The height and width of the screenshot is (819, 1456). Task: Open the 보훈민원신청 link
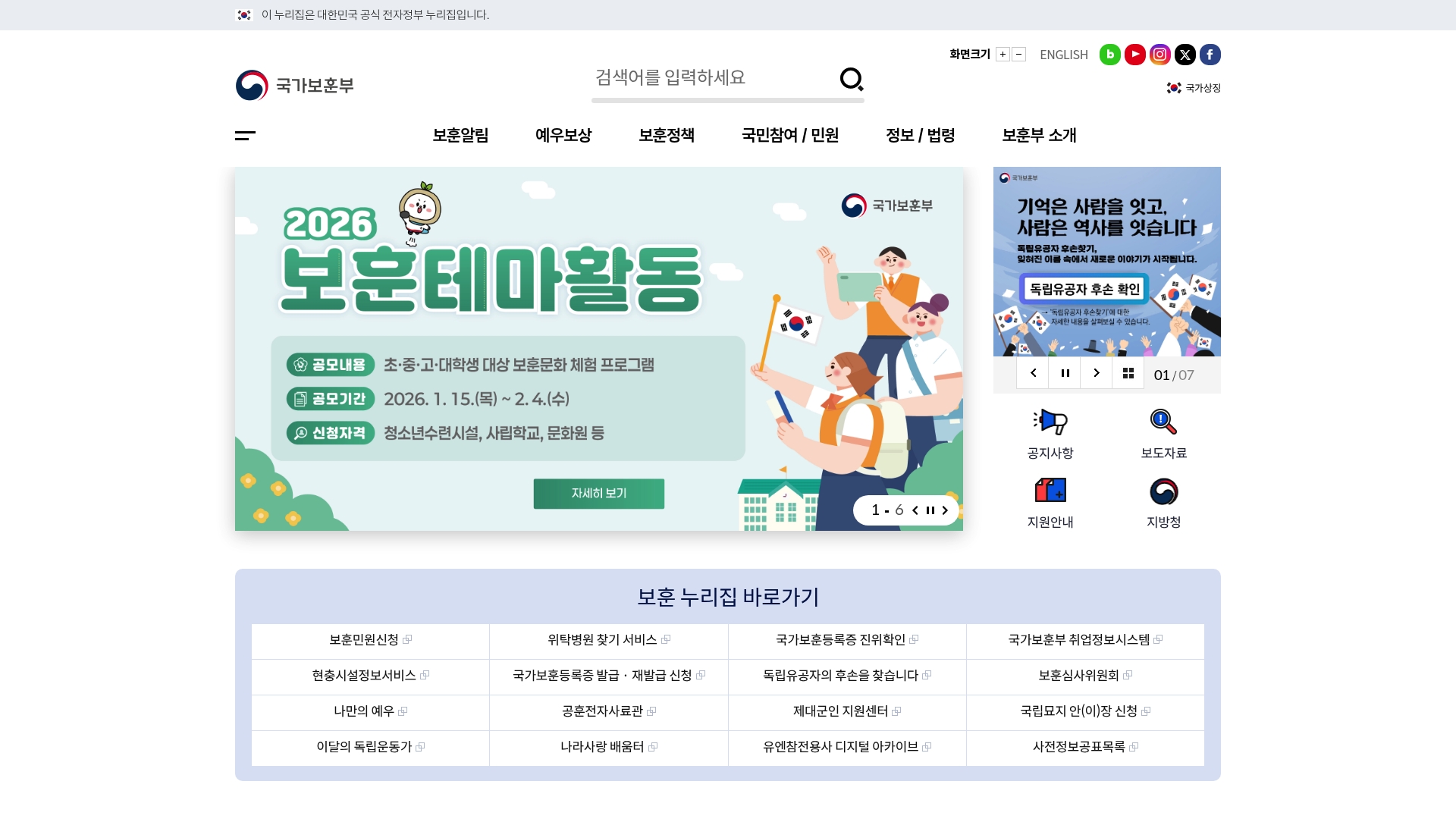tap(366, 641)
